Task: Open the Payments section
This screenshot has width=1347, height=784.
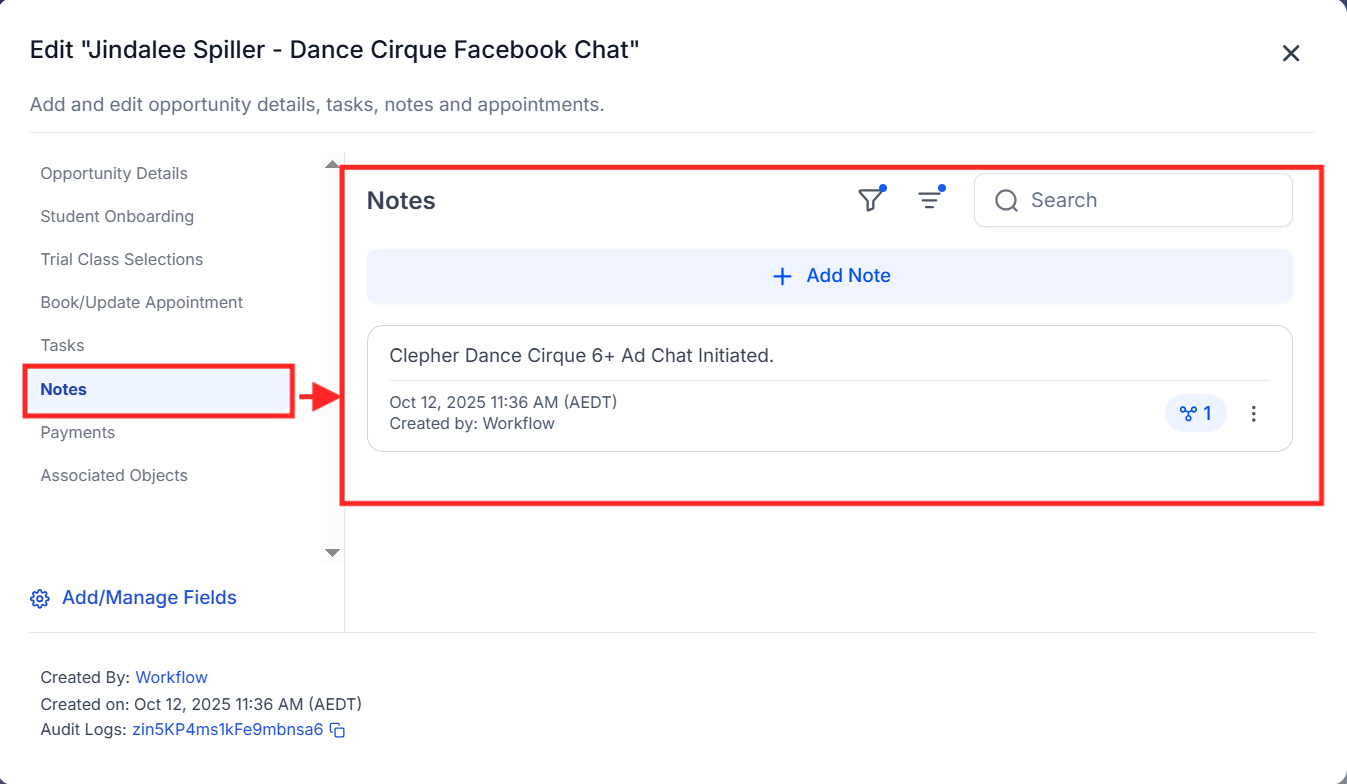Action: pyautogui.click(x=78, y=432)
